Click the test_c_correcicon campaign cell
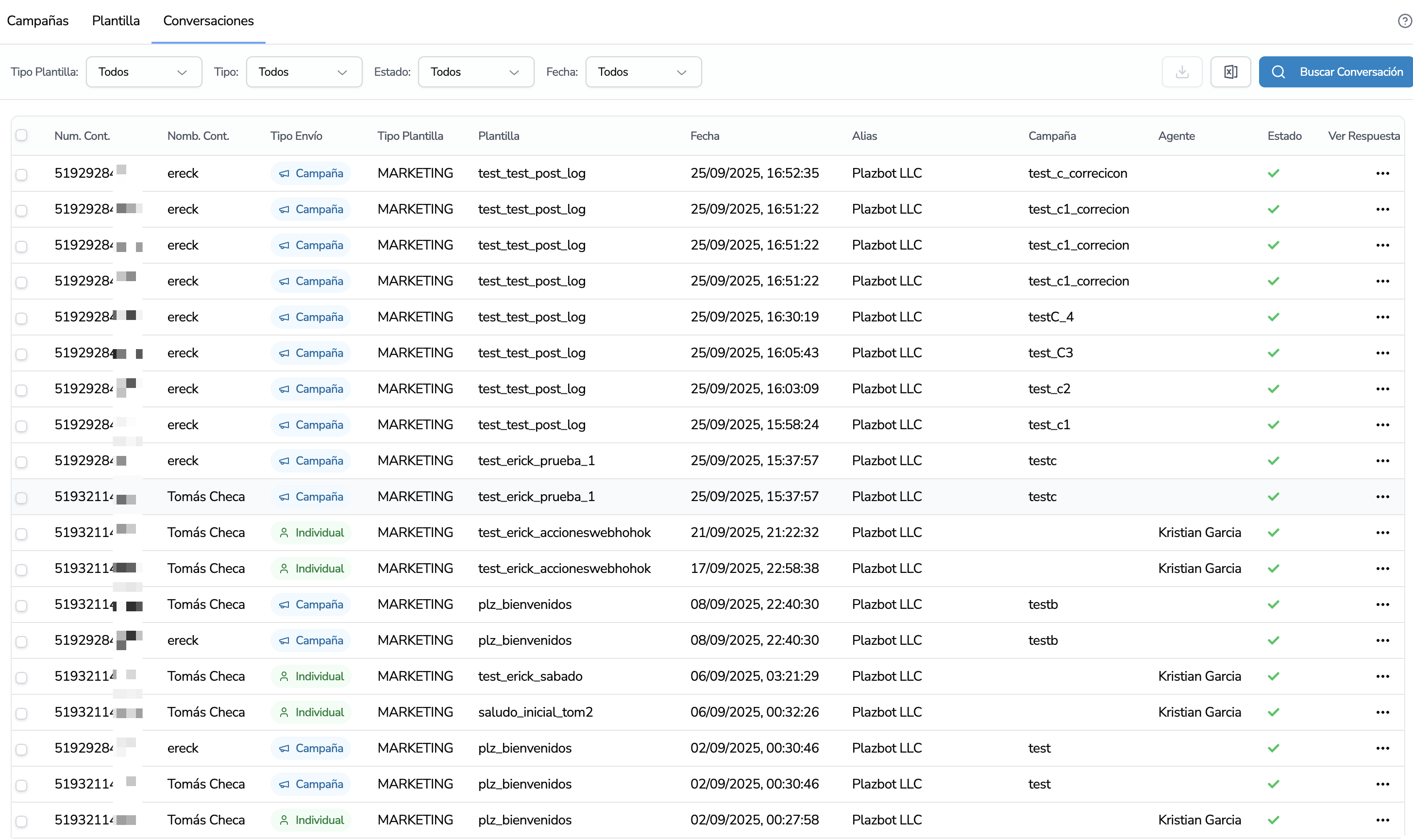Viewport: 1413px width, 840px height. coord(1077,173)
